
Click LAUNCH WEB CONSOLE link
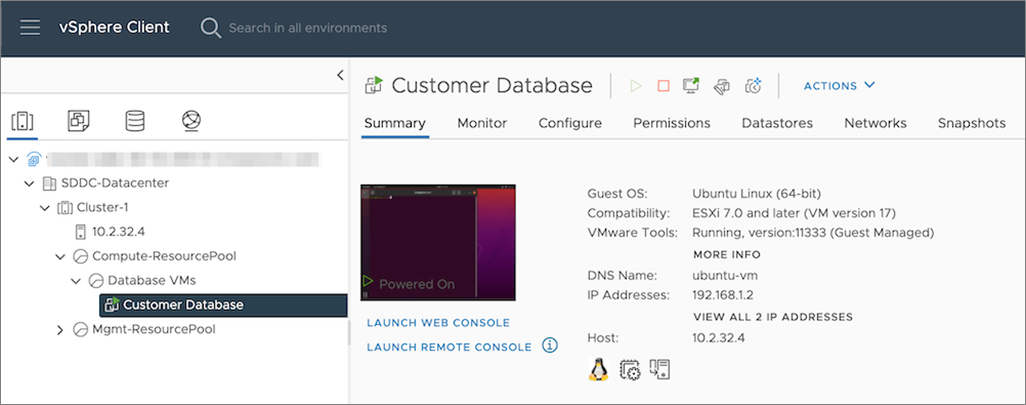[438, 323]
